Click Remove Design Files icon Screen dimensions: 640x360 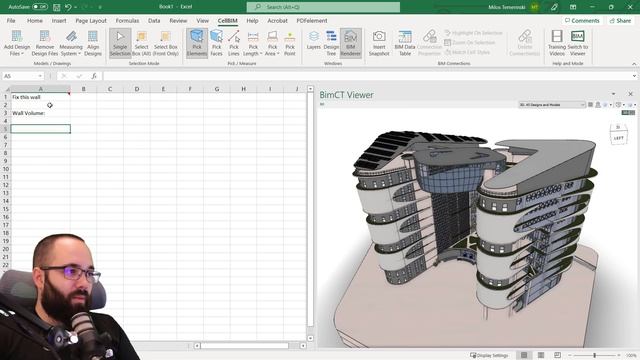click(x=44, y=36)
